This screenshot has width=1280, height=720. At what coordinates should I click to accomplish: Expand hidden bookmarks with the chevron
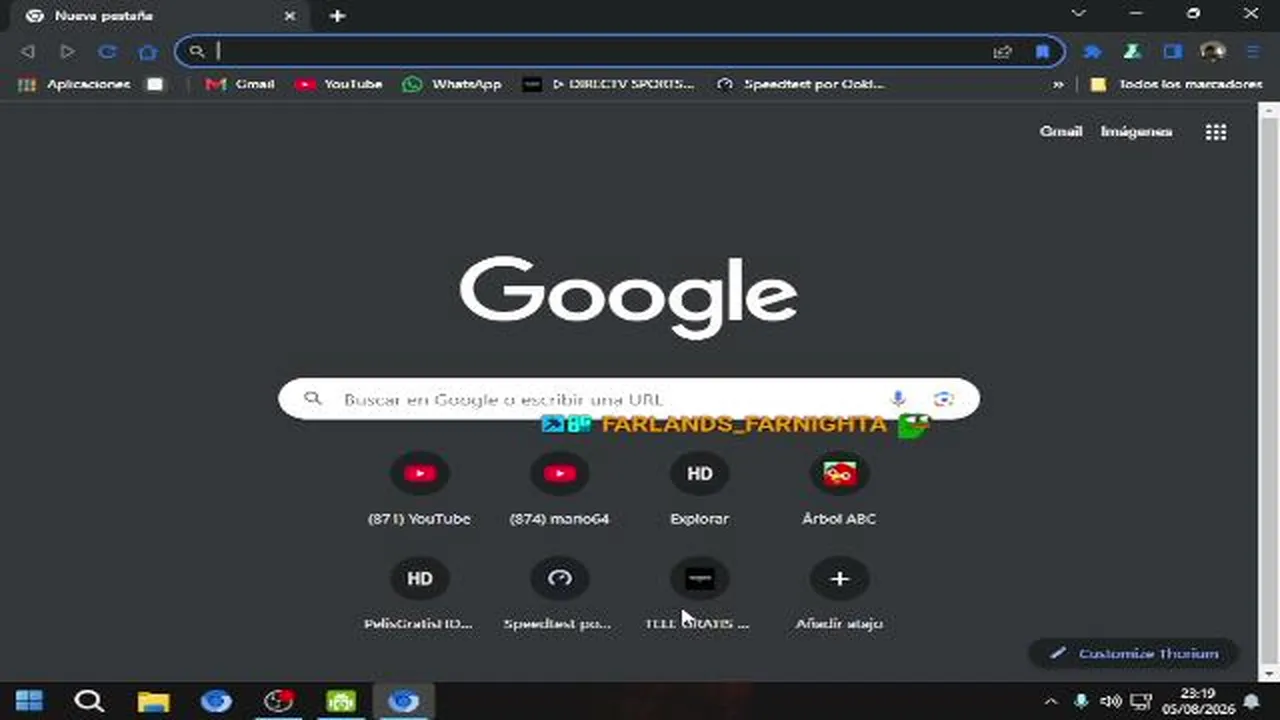pyautogui.click(x=1058, y=85)
